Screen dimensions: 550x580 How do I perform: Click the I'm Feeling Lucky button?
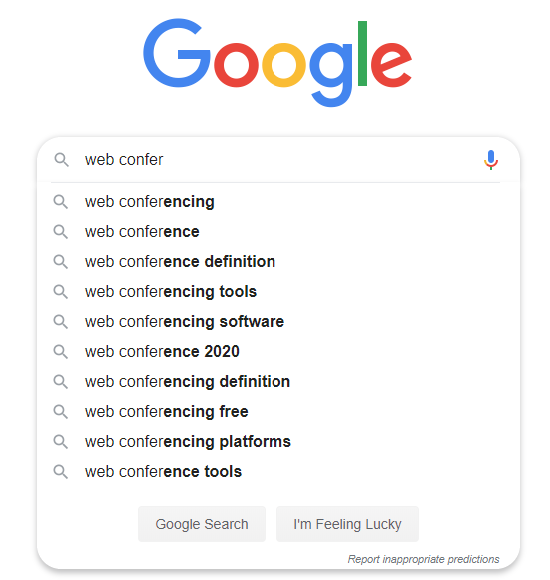[347, 524]
